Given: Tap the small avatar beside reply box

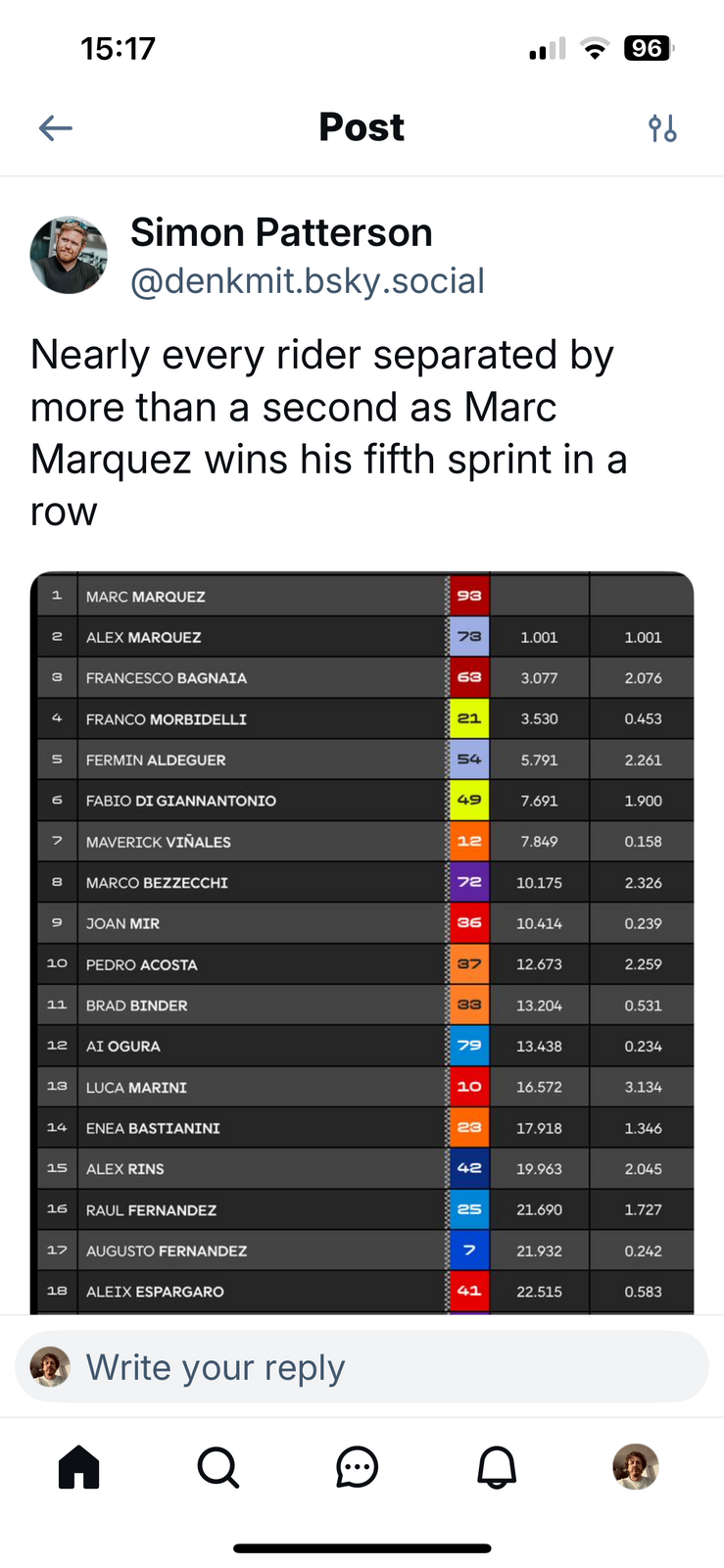Looking at the screenshot, I should coord(50,1367).
